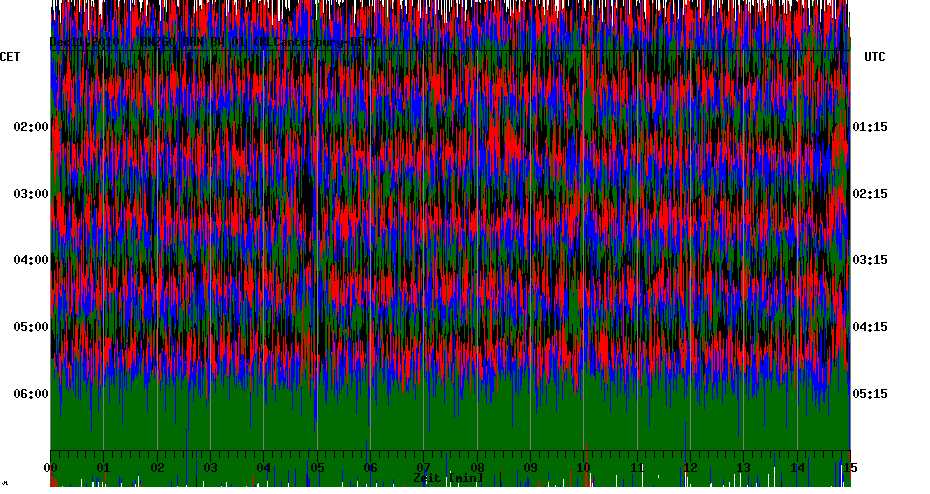Select the 04:15 UTC time label
The height and width of the screenshot is (494, 930).
tap(870, 326)
